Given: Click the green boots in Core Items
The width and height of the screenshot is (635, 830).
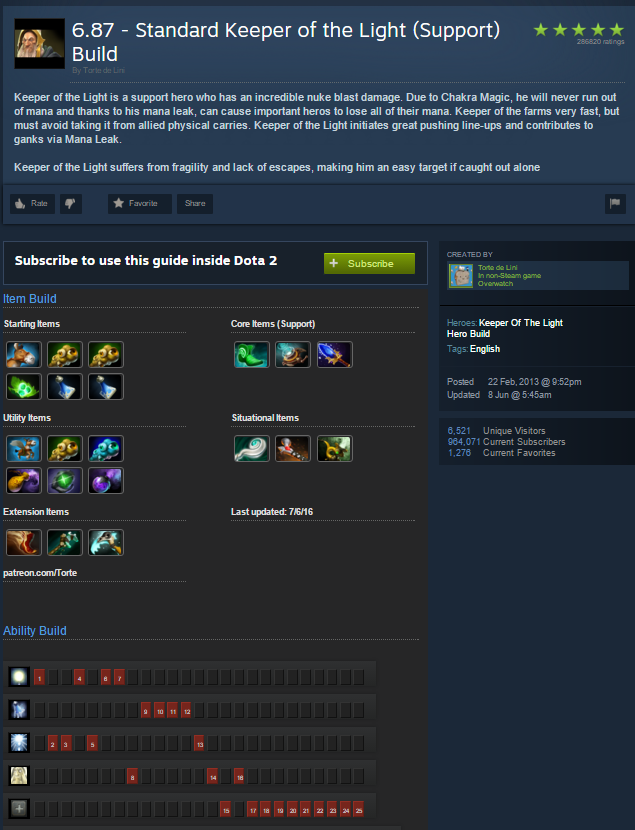Looking at the screenshot, I should (252, 355).
